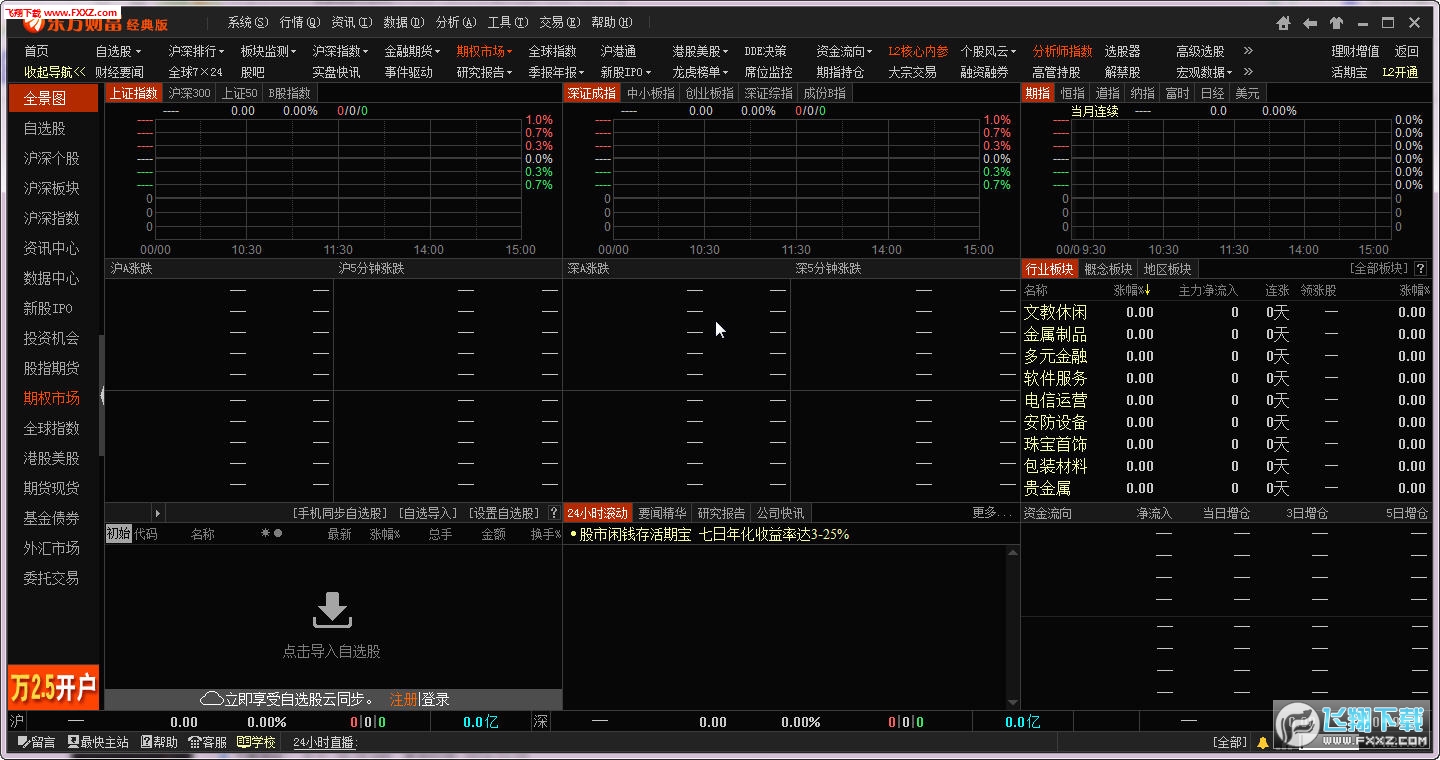Click the 客服 phone icon
Image resolution: width=1440 pixels, height=760 pixels.
(208, 742)
